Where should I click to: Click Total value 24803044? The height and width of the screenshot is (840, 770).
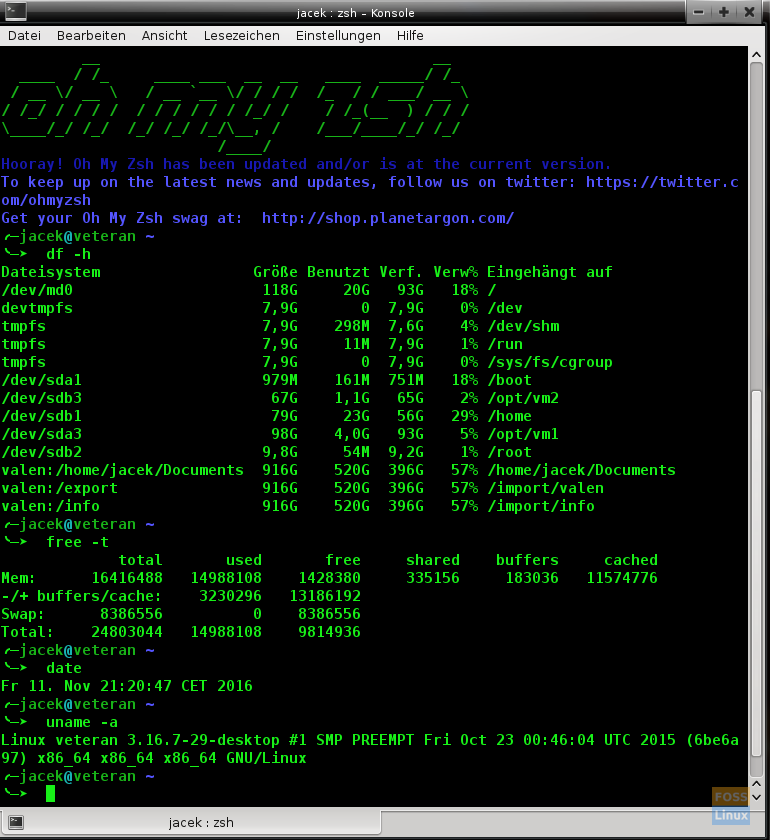pos(127,632)
